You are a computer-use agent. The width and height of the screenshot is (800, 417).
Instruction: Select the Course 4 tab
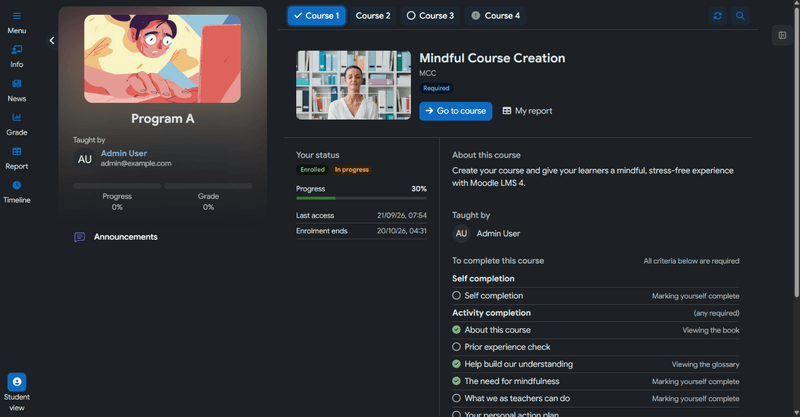(495, 16)
